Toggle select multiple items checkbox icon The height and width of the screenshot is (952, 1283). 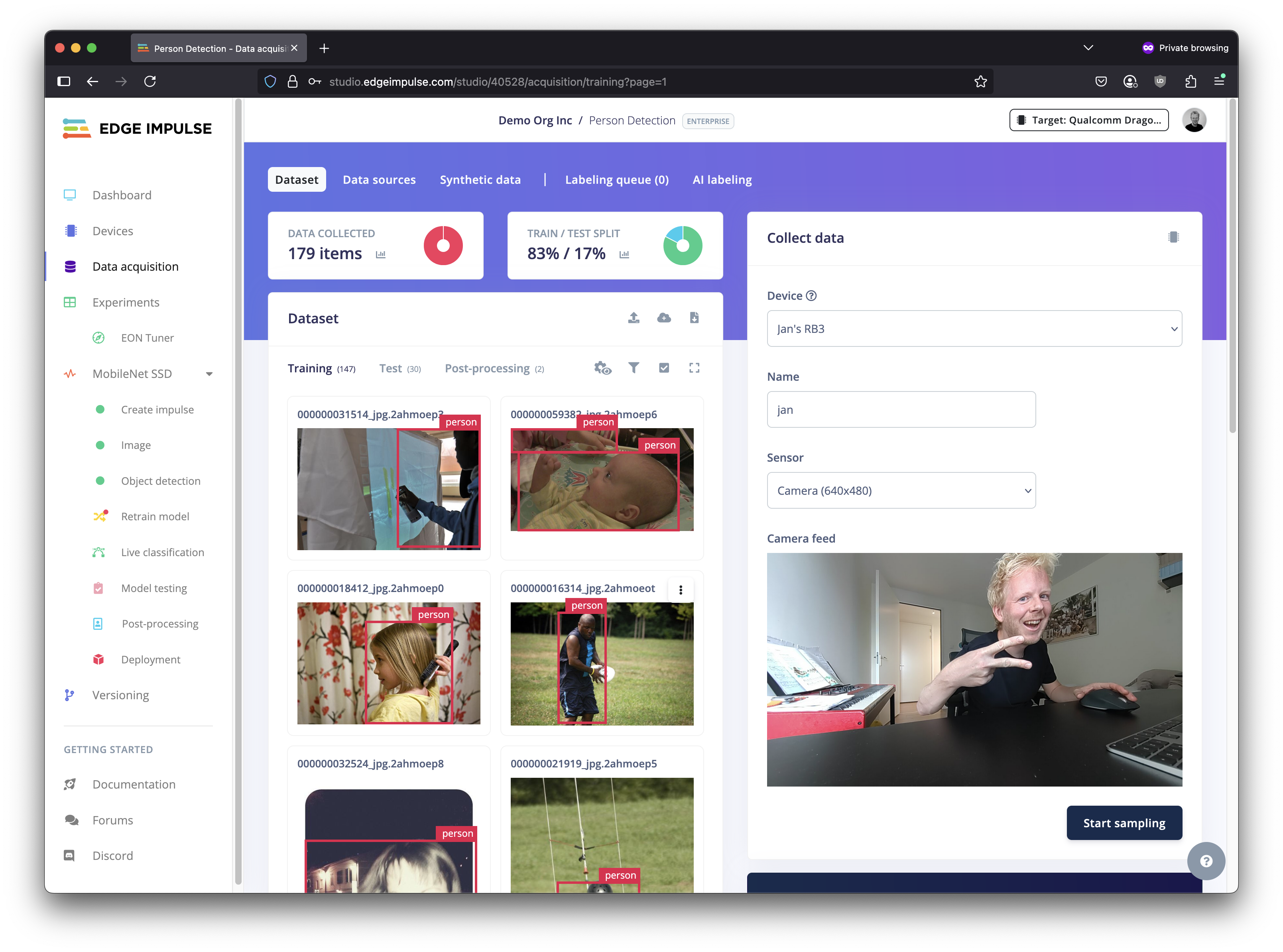[x=664, y=368]
